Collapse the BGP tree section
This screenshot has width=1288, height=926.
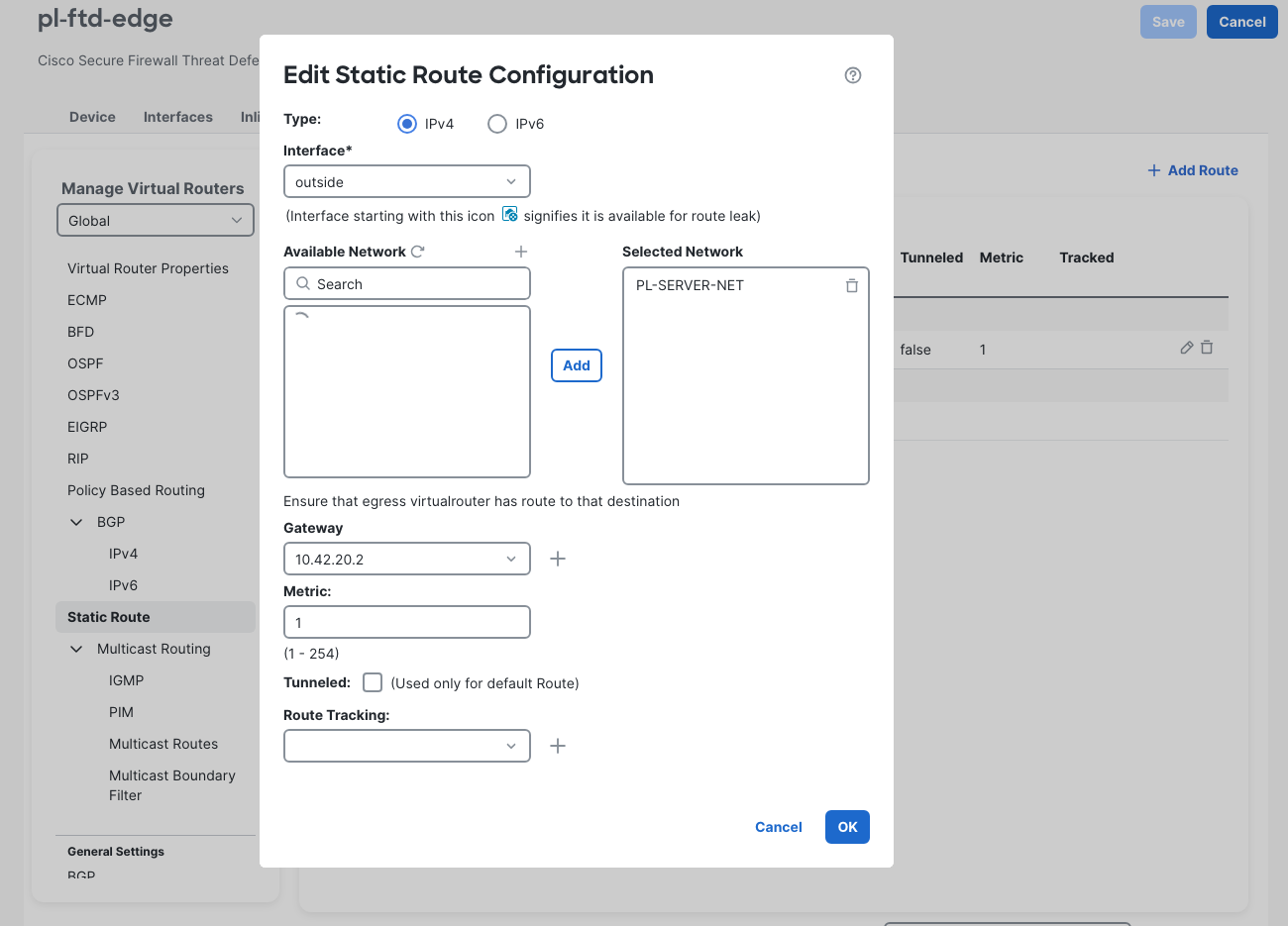(76, 522)
